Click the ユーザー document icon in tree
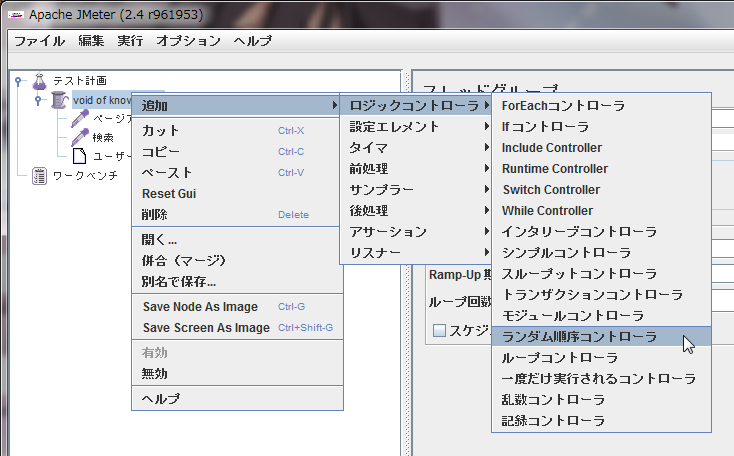This screenshot has width=734, height=456. [x=79, y=156]
